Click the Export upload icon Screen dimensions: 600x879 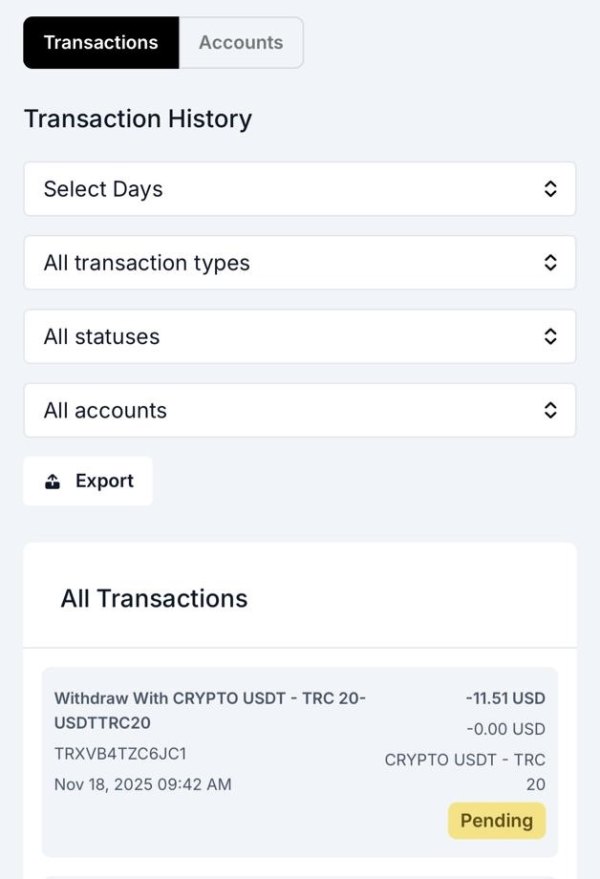pos(53,482)
